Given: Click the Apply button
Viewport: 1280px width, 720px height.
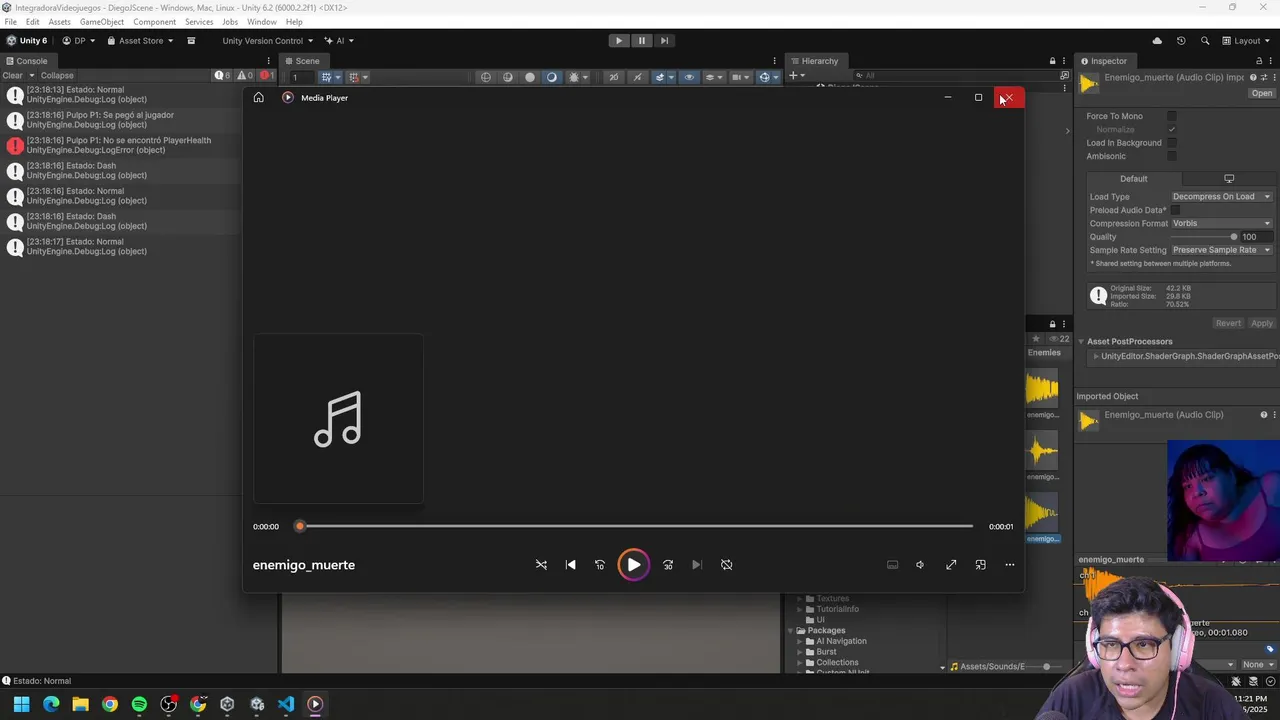Looking at the screenshot, I should [x=1262, y=323].
